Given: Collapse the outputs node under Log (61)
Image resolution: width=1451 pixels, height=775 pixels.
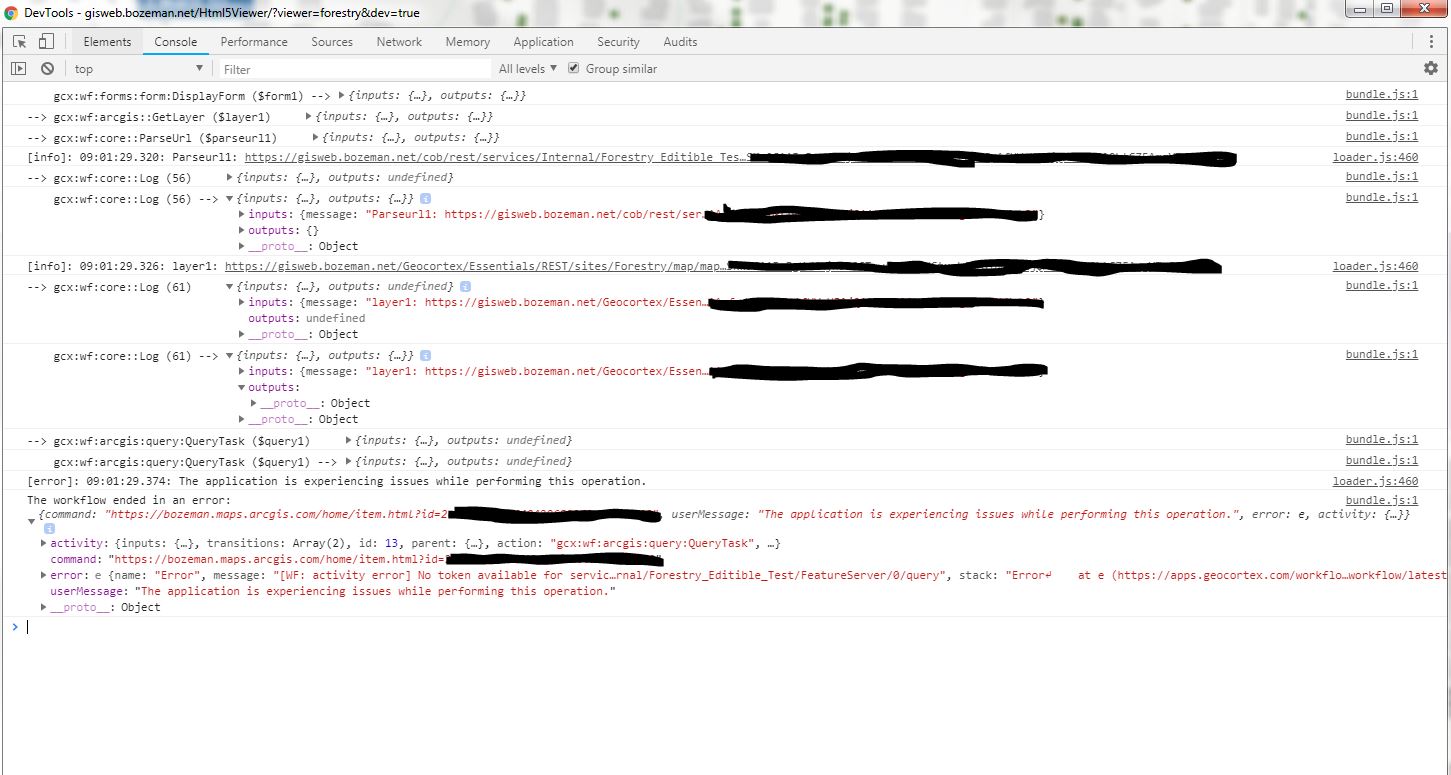Looking at the screenshot, I should coord(242,388).
